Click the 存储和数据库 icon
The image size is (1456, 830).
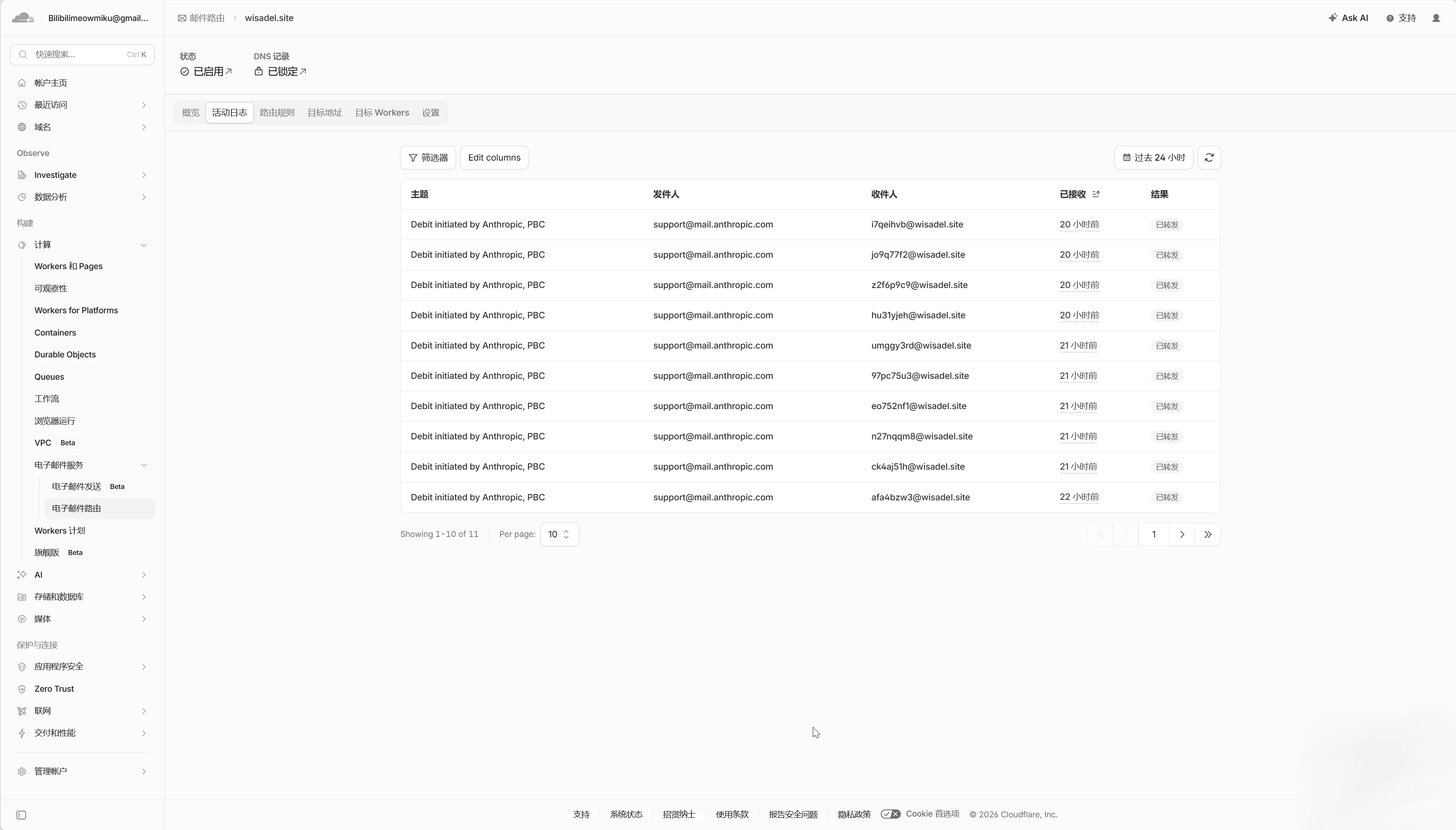pyautogui.click(x=22, y=597)
